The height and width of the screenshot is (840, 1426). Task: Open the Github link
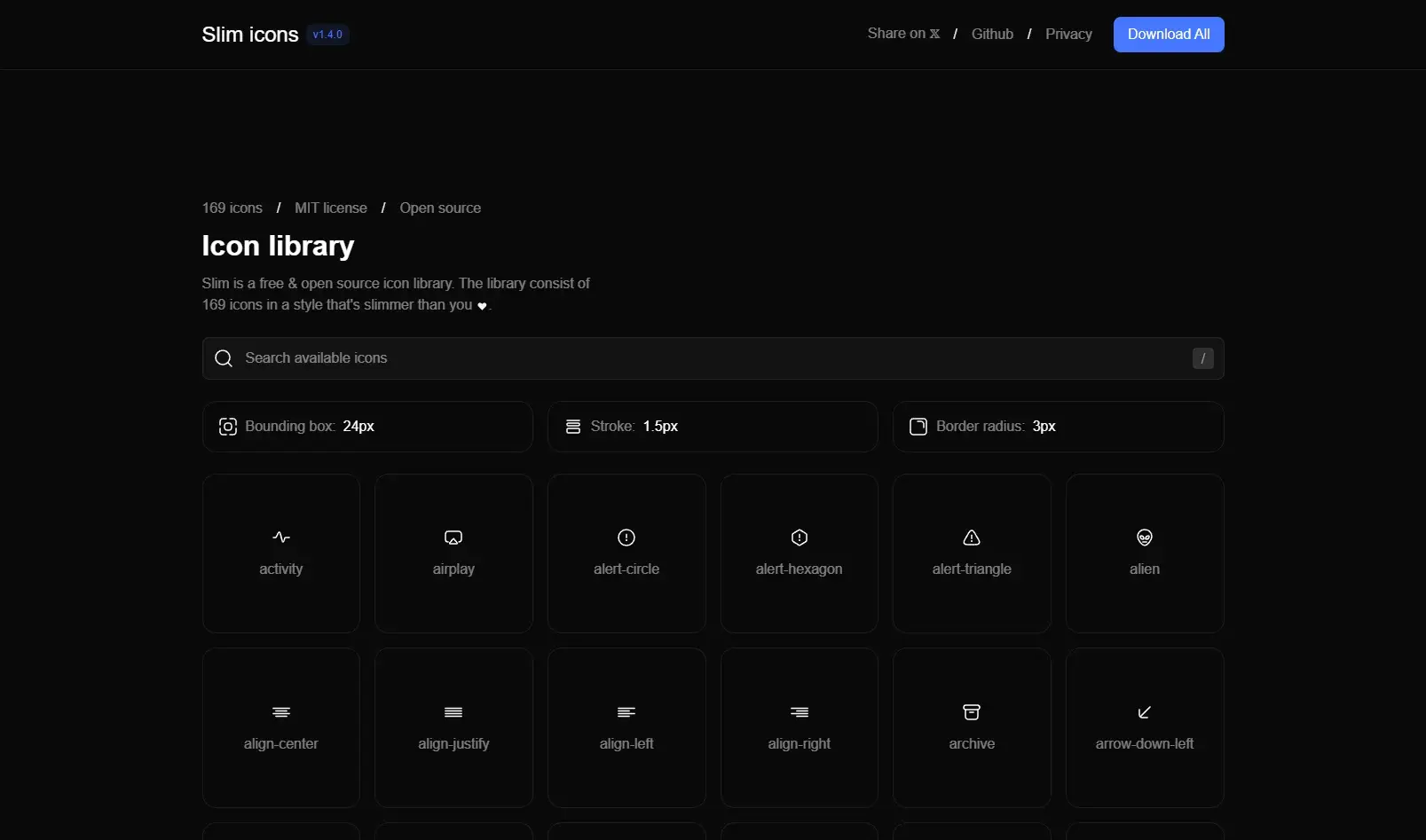point(992,34)
